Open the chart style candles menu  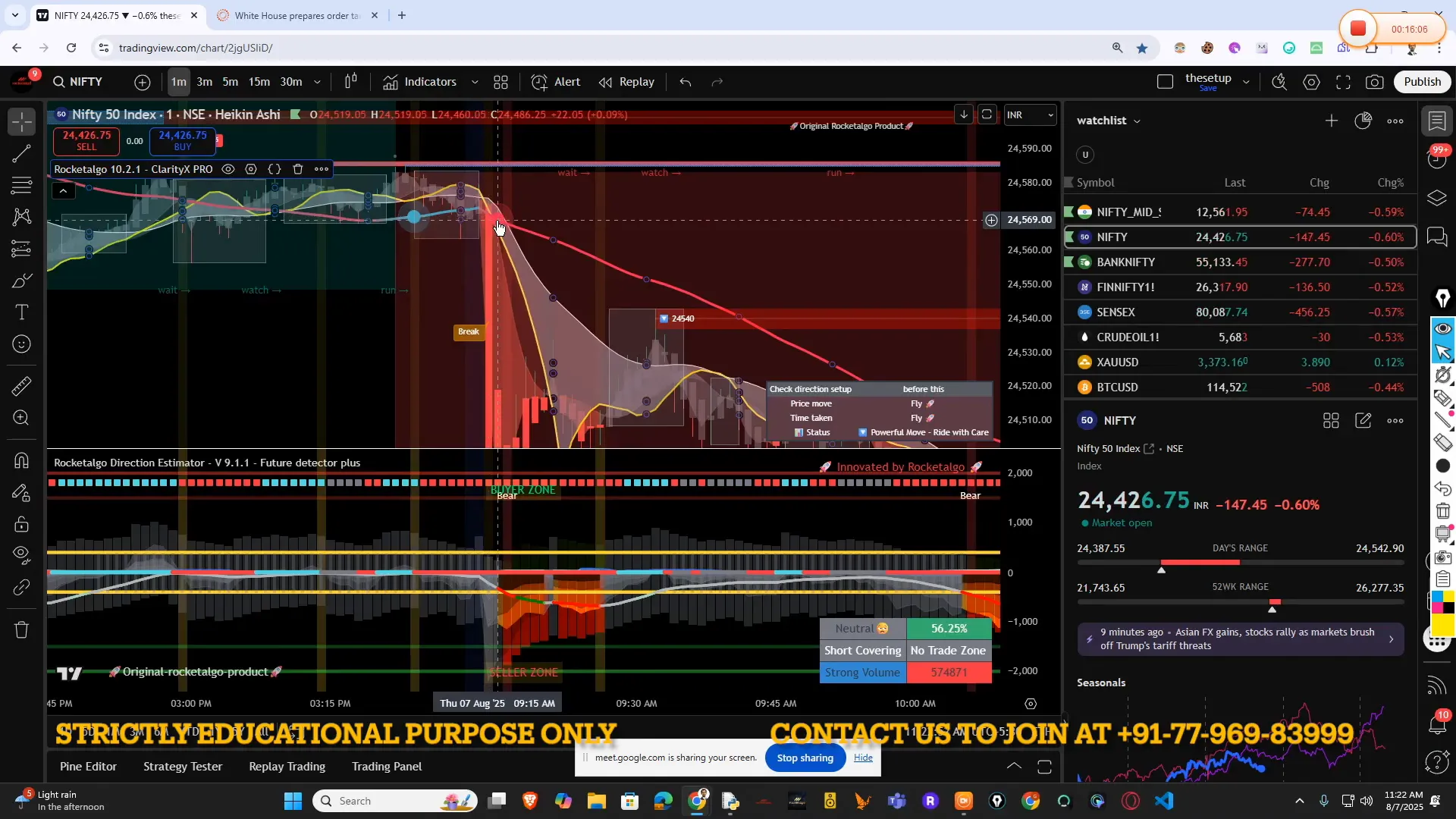(351, 82)
